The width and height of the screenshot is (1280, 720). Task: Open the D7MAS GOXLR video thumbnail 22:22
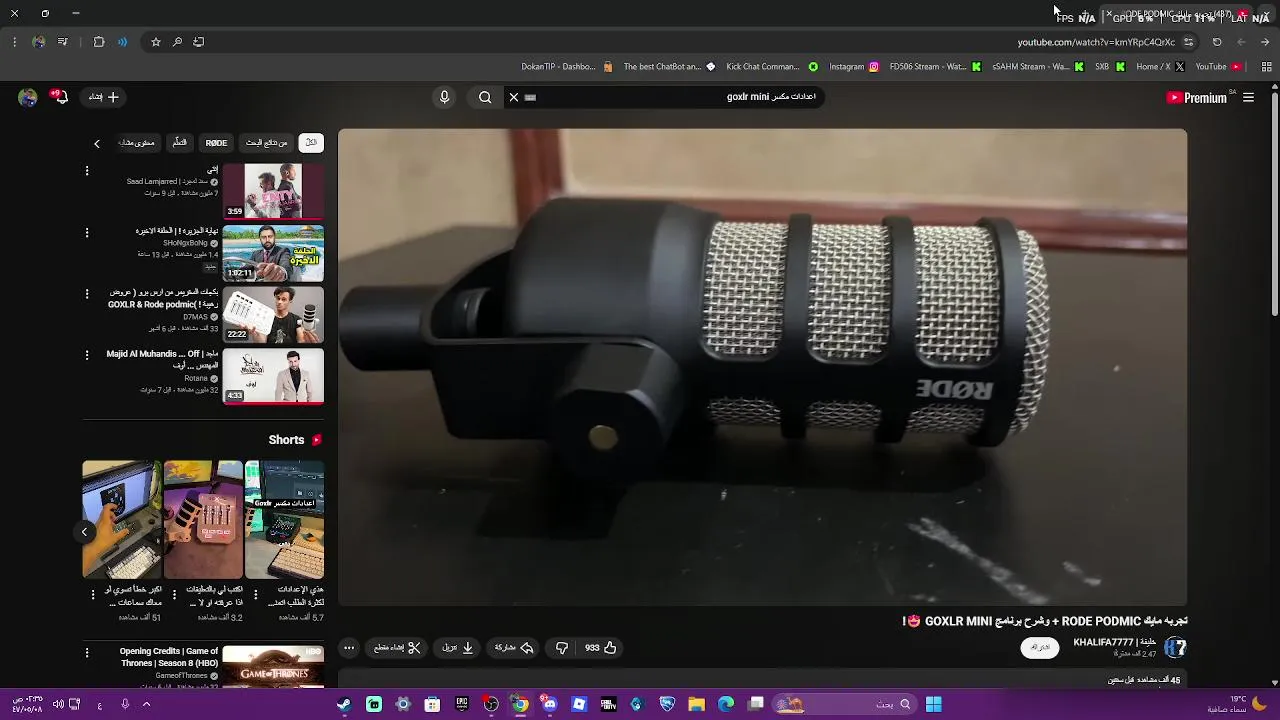point(273,314)
